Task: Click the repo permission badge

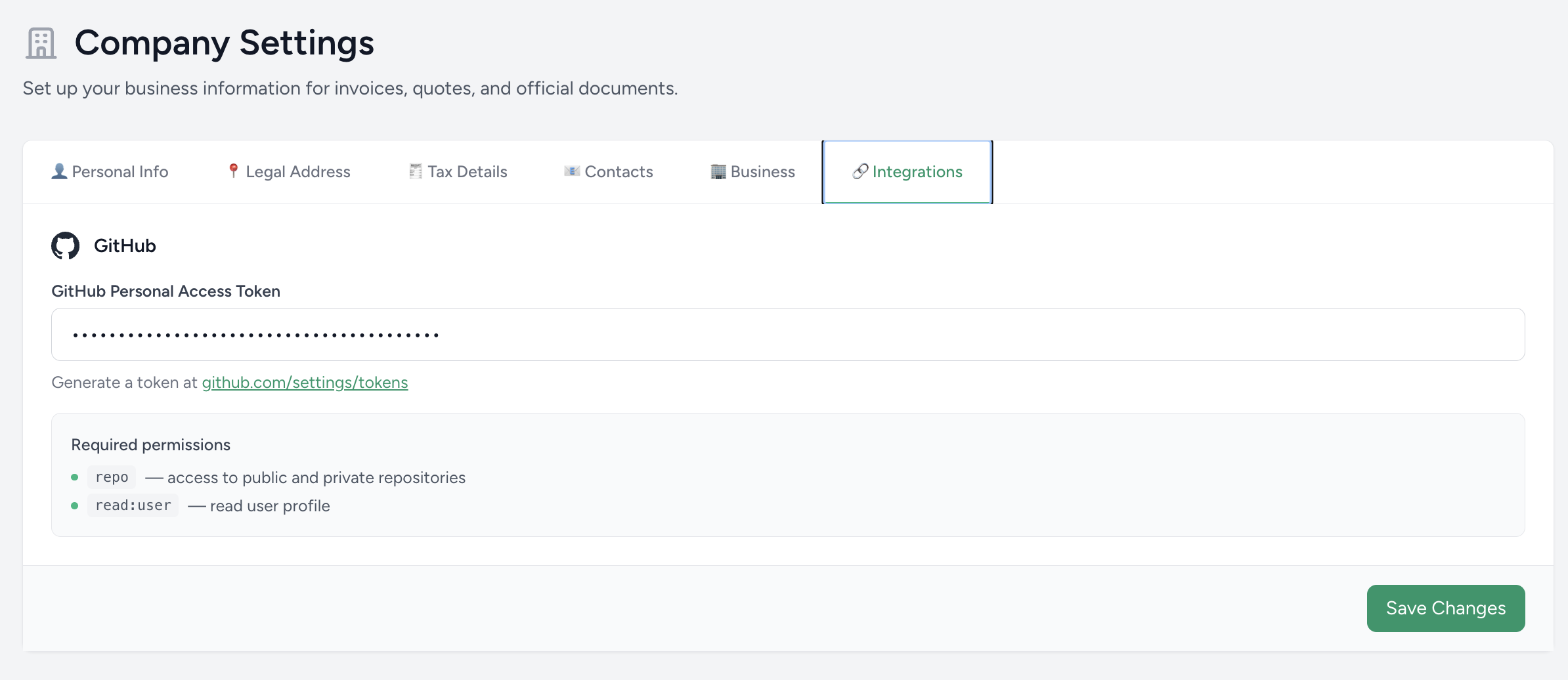Action: [111, 477]
